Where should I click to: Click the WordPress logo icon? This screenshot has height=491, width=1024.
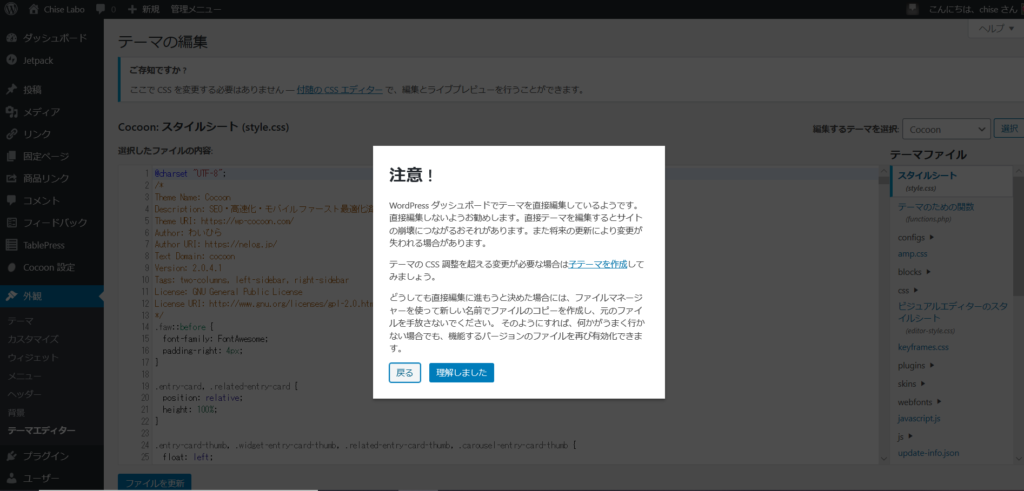(x=11, y=9)
